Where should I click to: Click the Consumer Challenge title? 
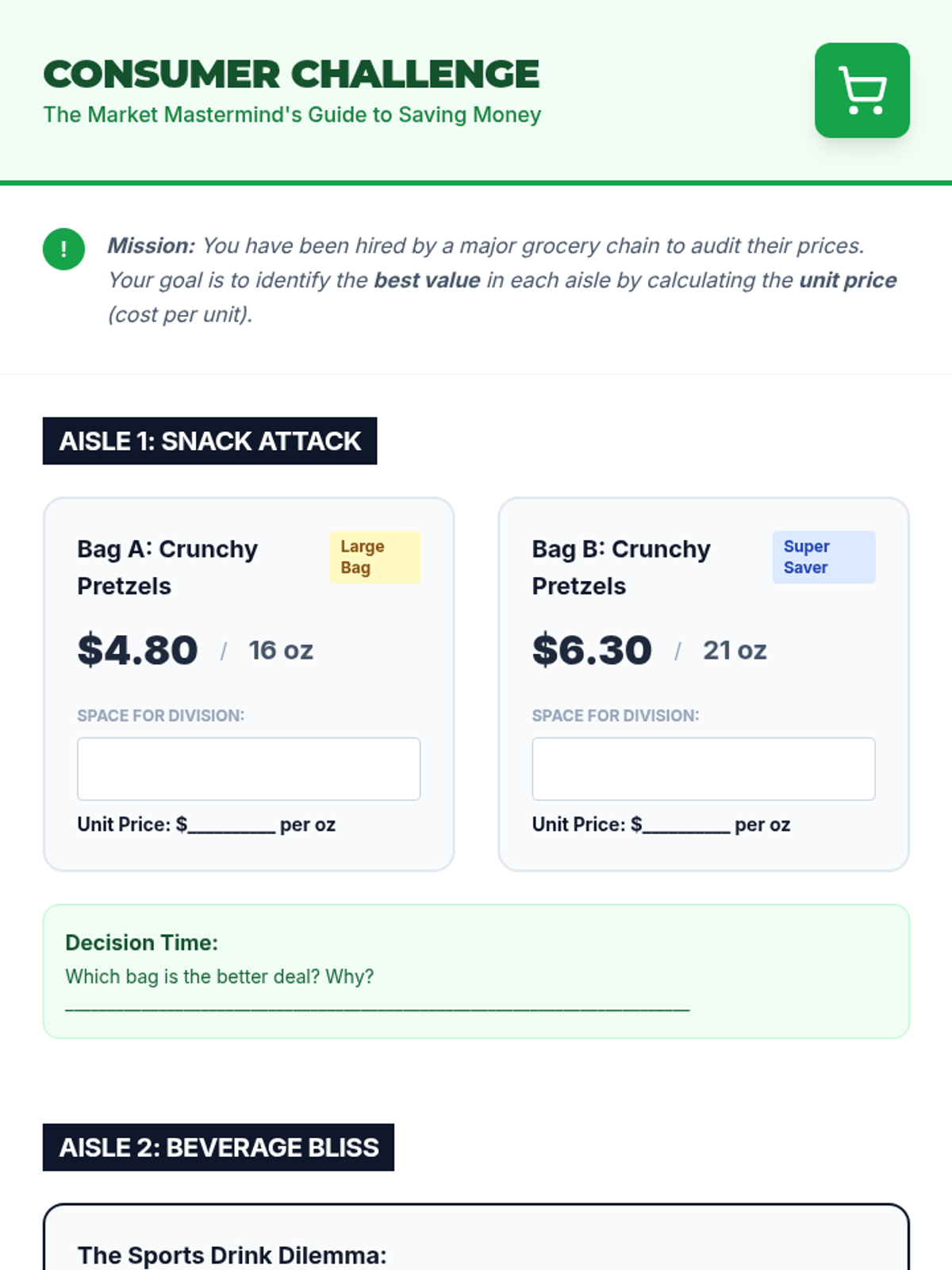291,75
